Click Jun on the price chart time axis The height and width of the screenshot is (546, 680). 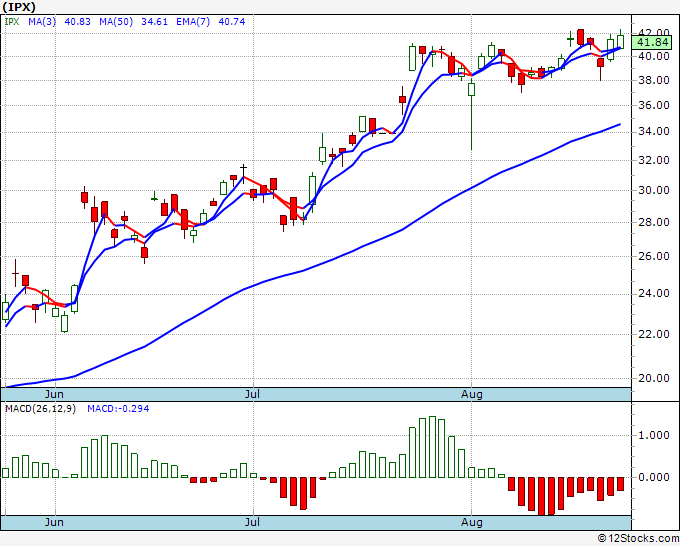54,394
